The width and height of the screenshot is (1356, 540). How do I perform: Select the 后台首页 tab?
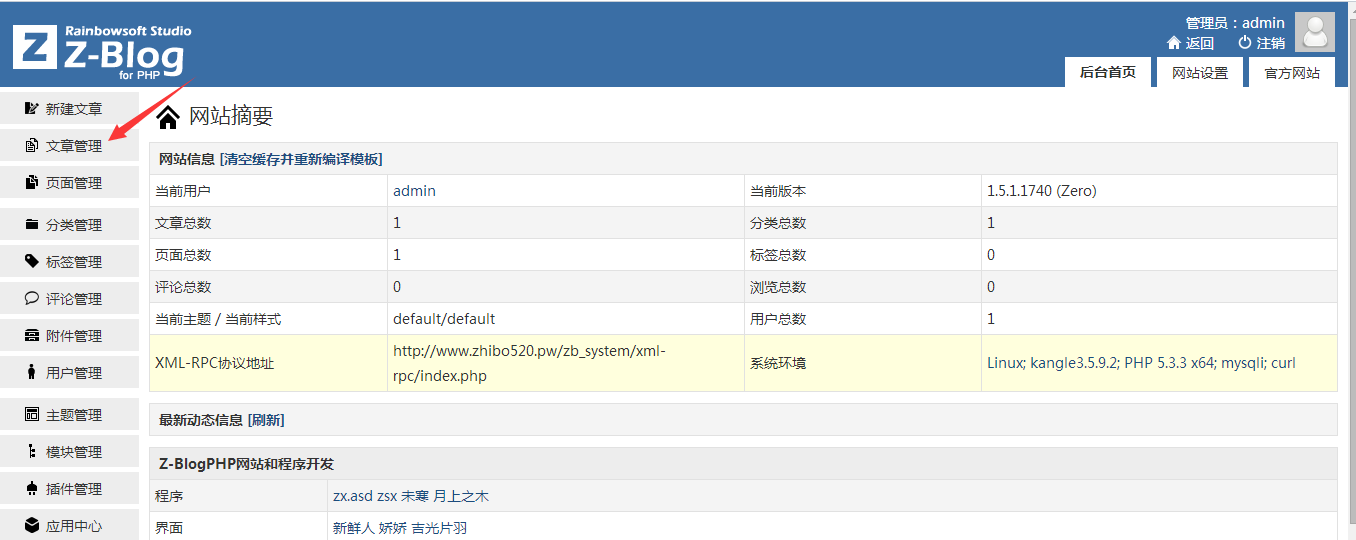[1107, 72]
